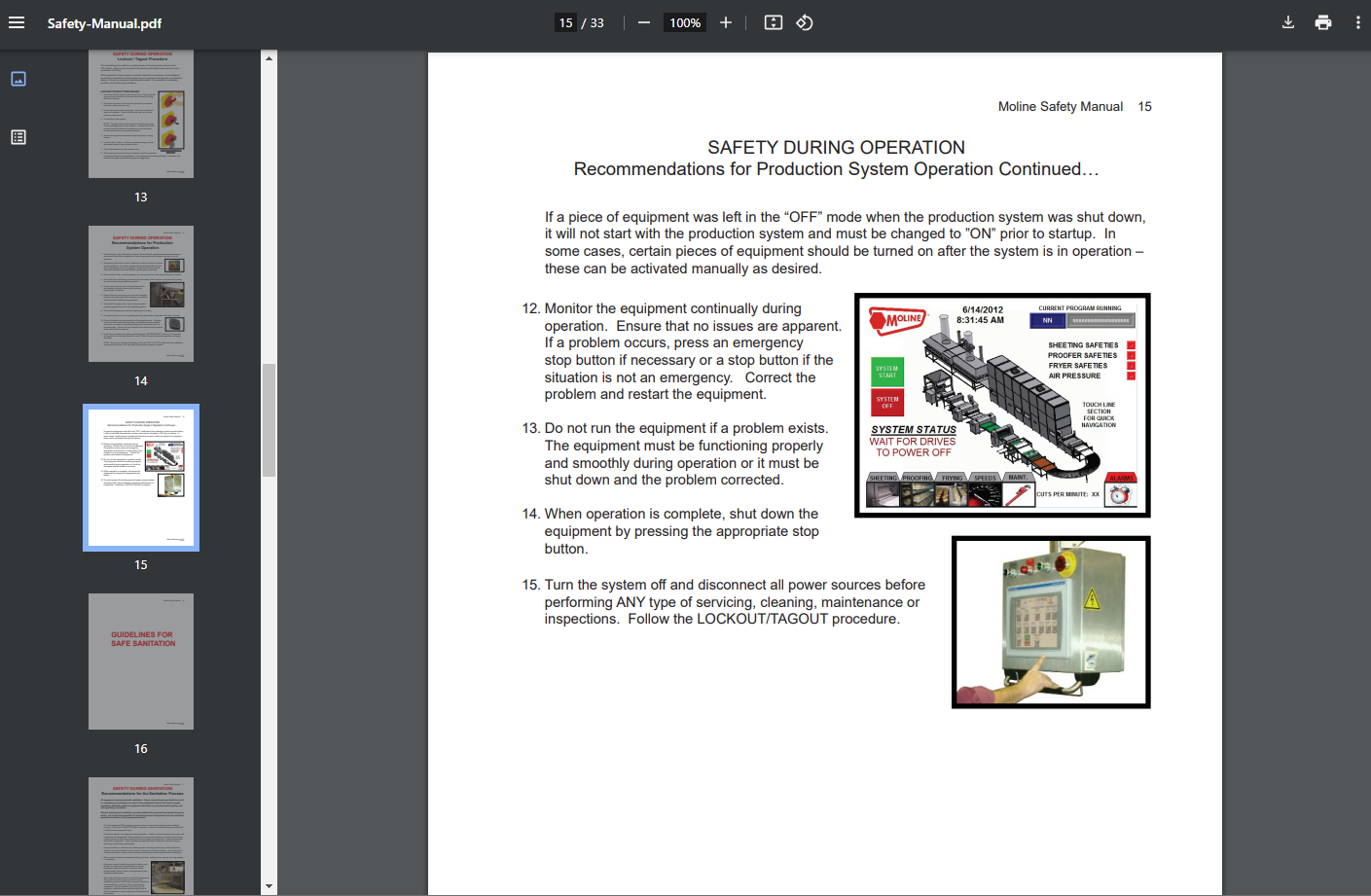Click the Moline system status screen image
The width and height of the screenshot is (1371, 896).
coord(1002,405)
